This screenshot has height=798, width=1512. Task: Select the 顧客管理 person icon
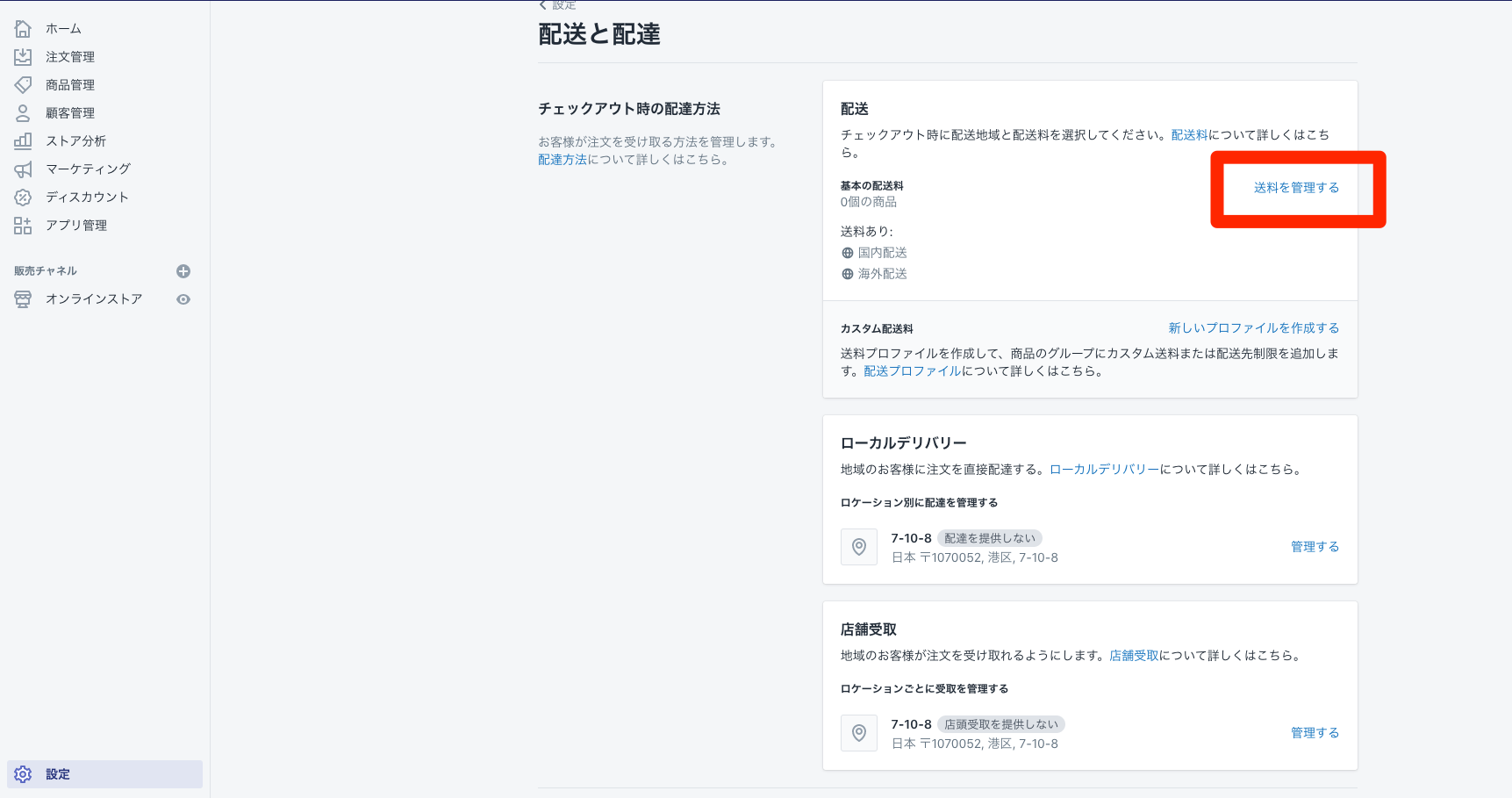[x=23, y=113]
